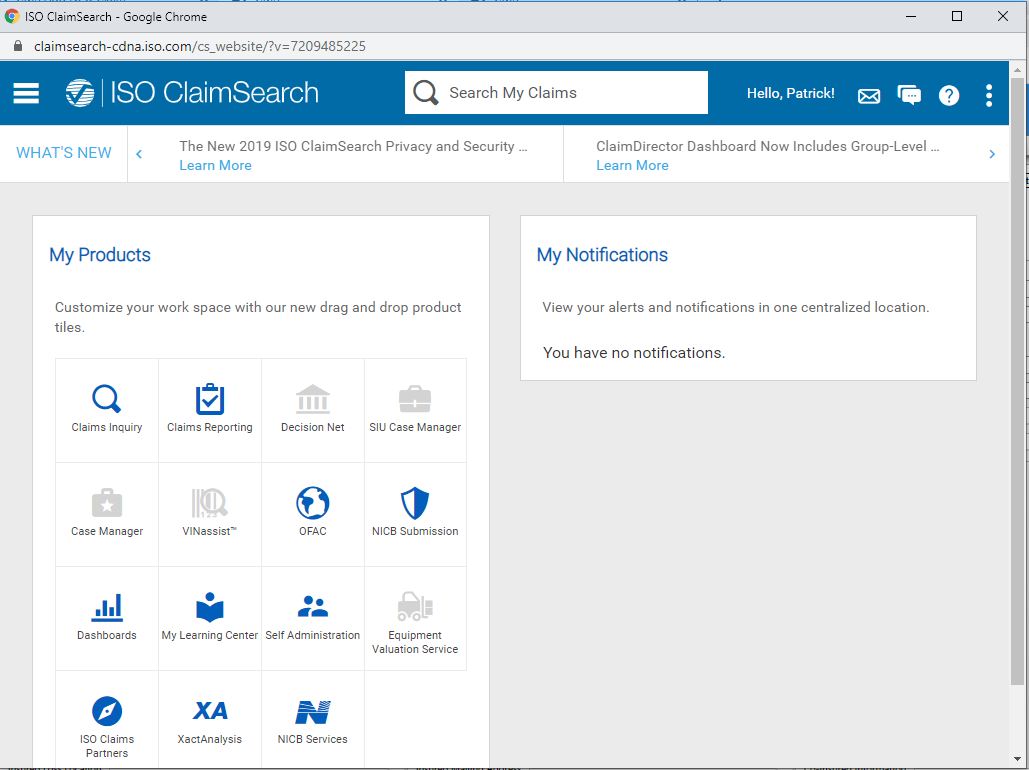
Task: Open the help question mark icon
Action: [x=949, y=96]
